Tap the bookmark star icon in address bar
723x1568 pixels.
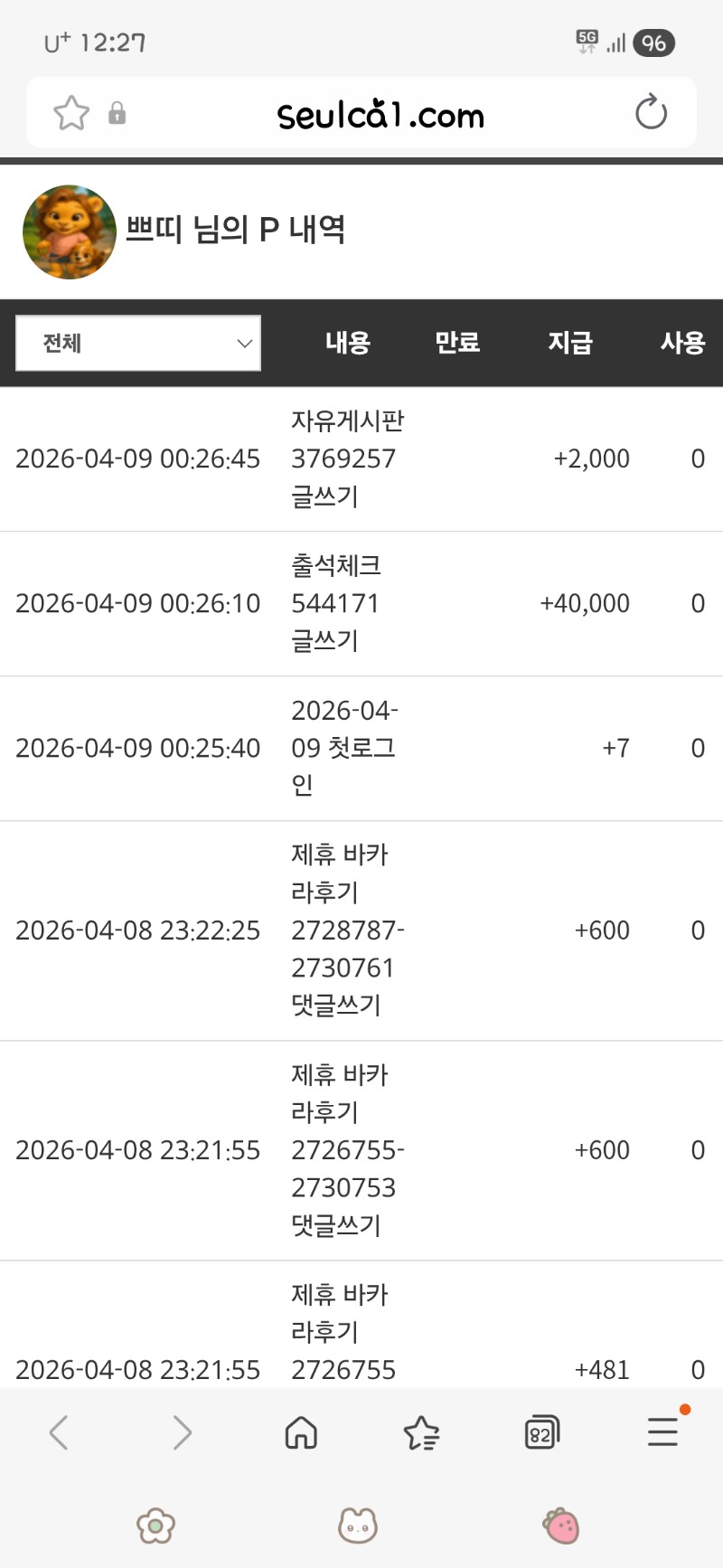(x=71, y=113)
